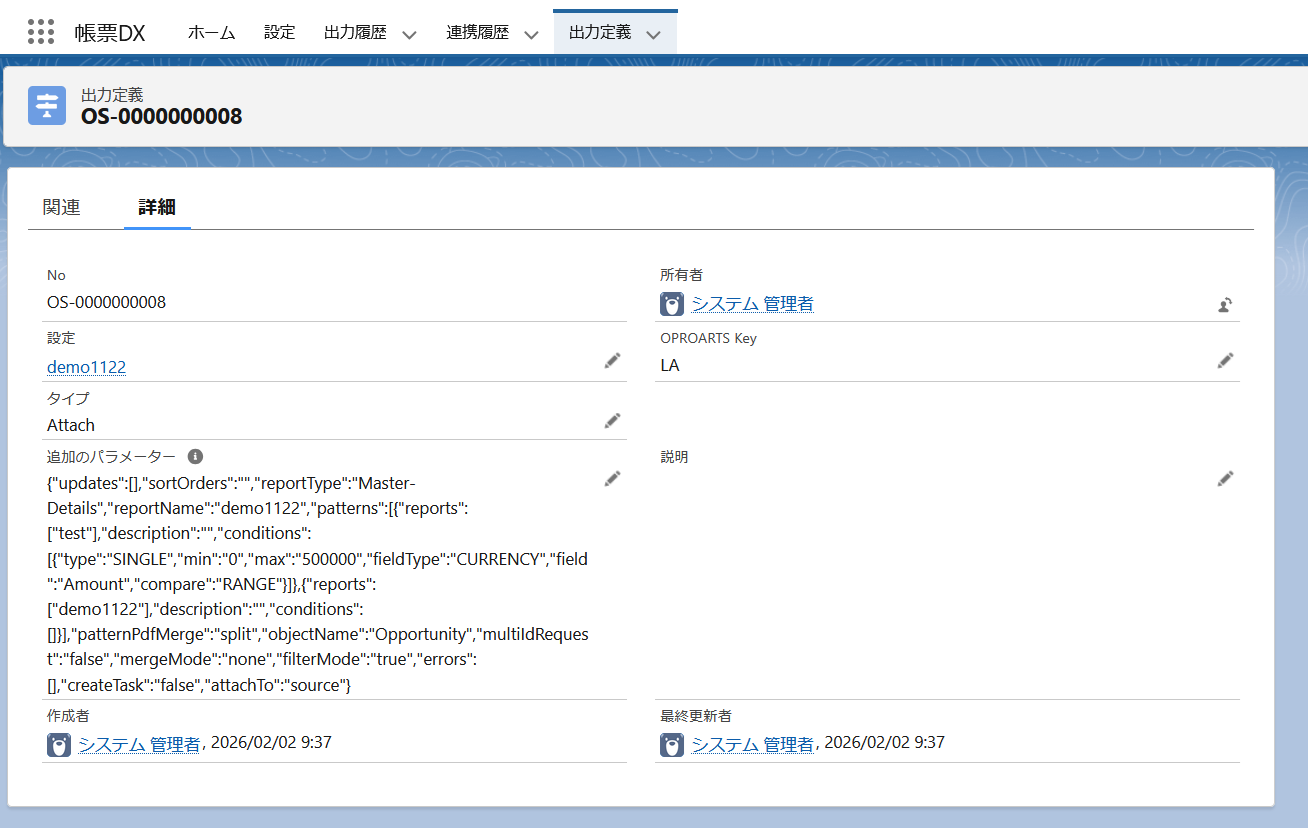Edit the タイプ field pencil icon
The height and width of the screenshot is (828, 1308).
point(612,421)
